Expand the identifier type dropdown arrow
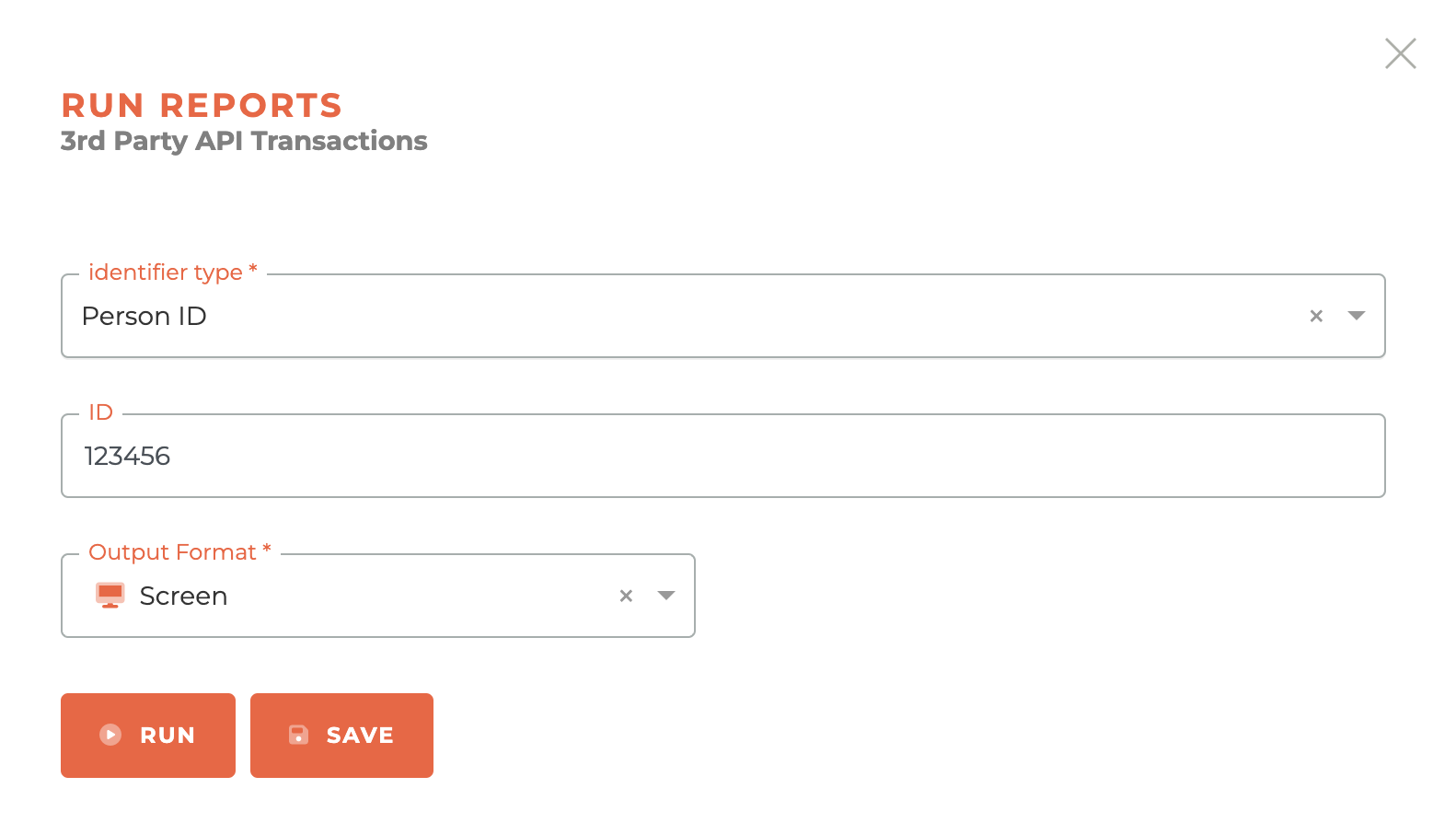The height and width of the screenshot is (823, 1456). click(1356, 316)
